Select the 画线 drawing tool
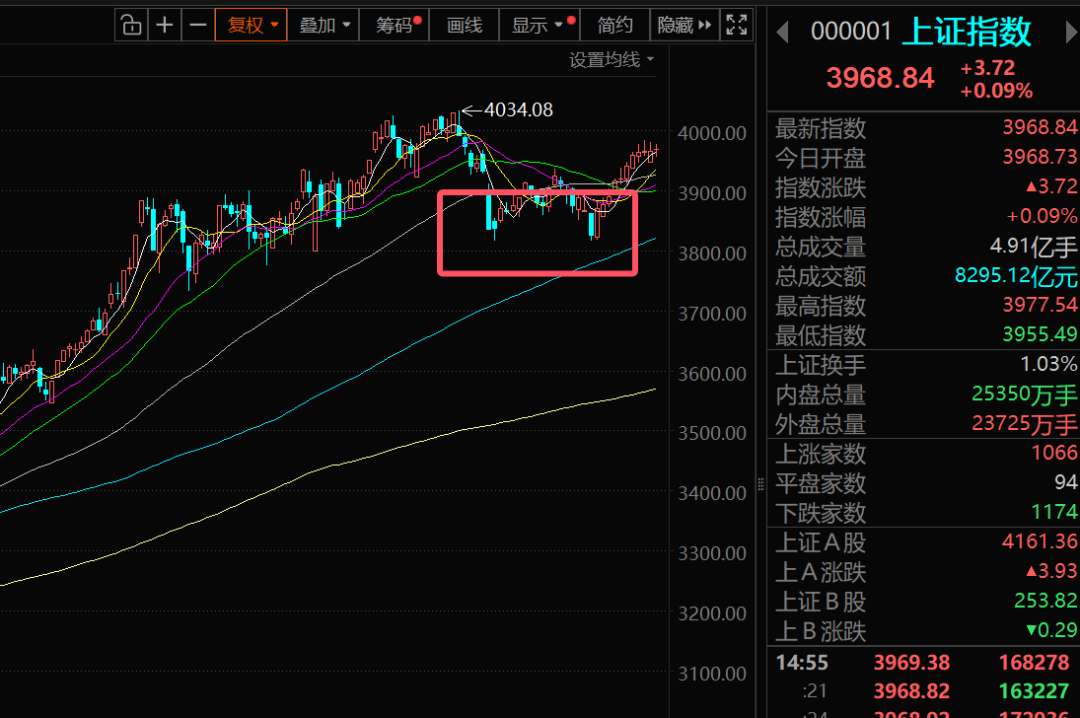Viewport: 1080px width, 718px height. pos(464,25)
